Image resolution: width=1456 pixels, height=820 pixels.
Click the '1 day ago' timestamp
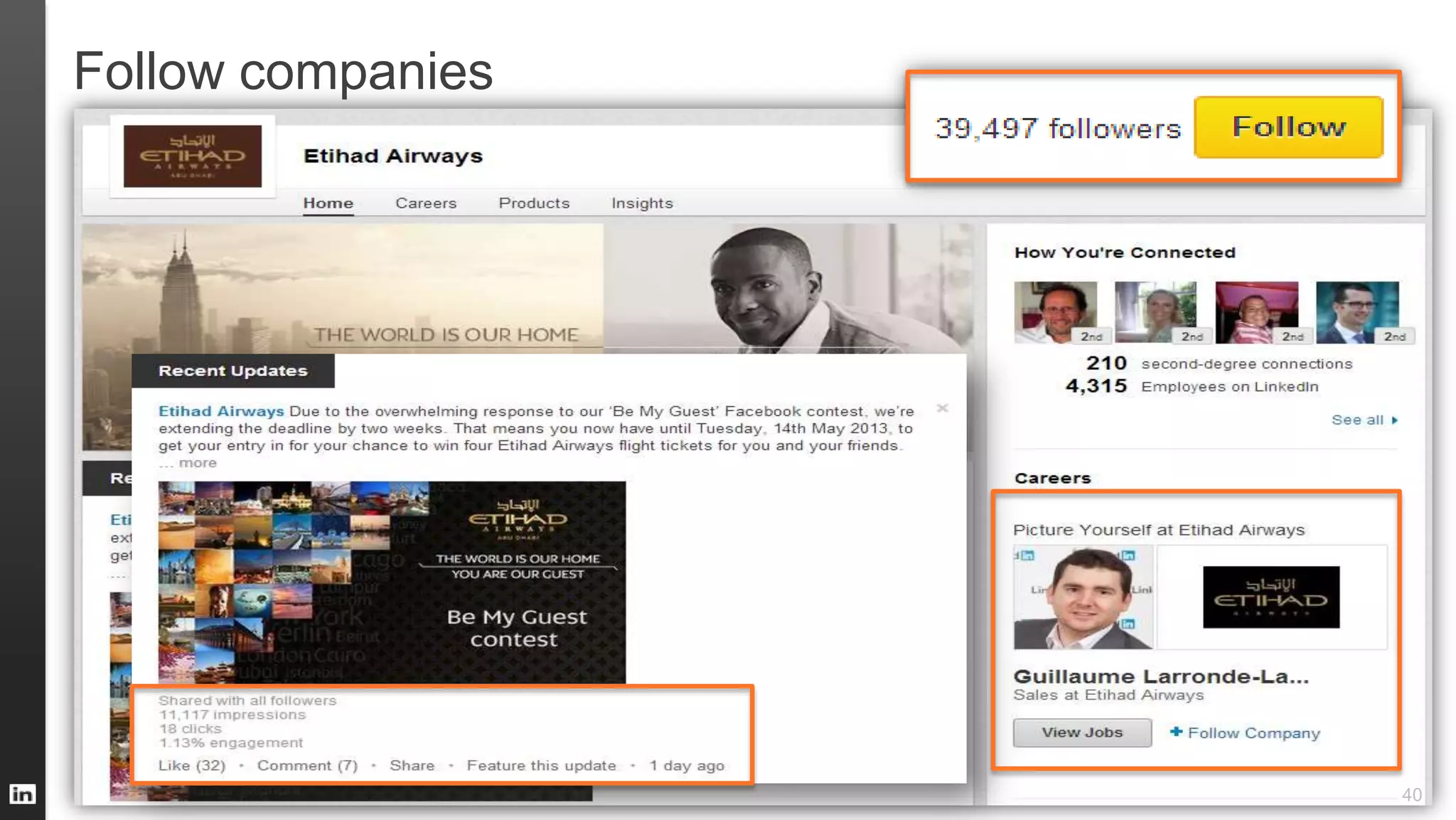686,766
